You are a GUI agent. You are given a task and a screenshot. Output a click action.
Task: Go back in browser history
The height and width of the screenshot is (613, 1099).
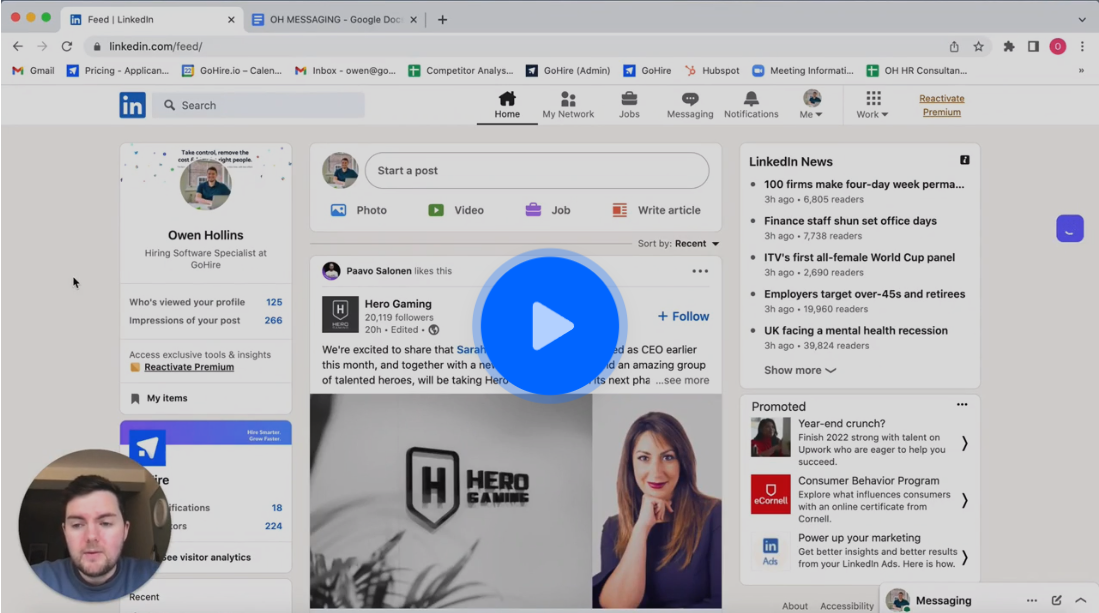click(18, 46)
